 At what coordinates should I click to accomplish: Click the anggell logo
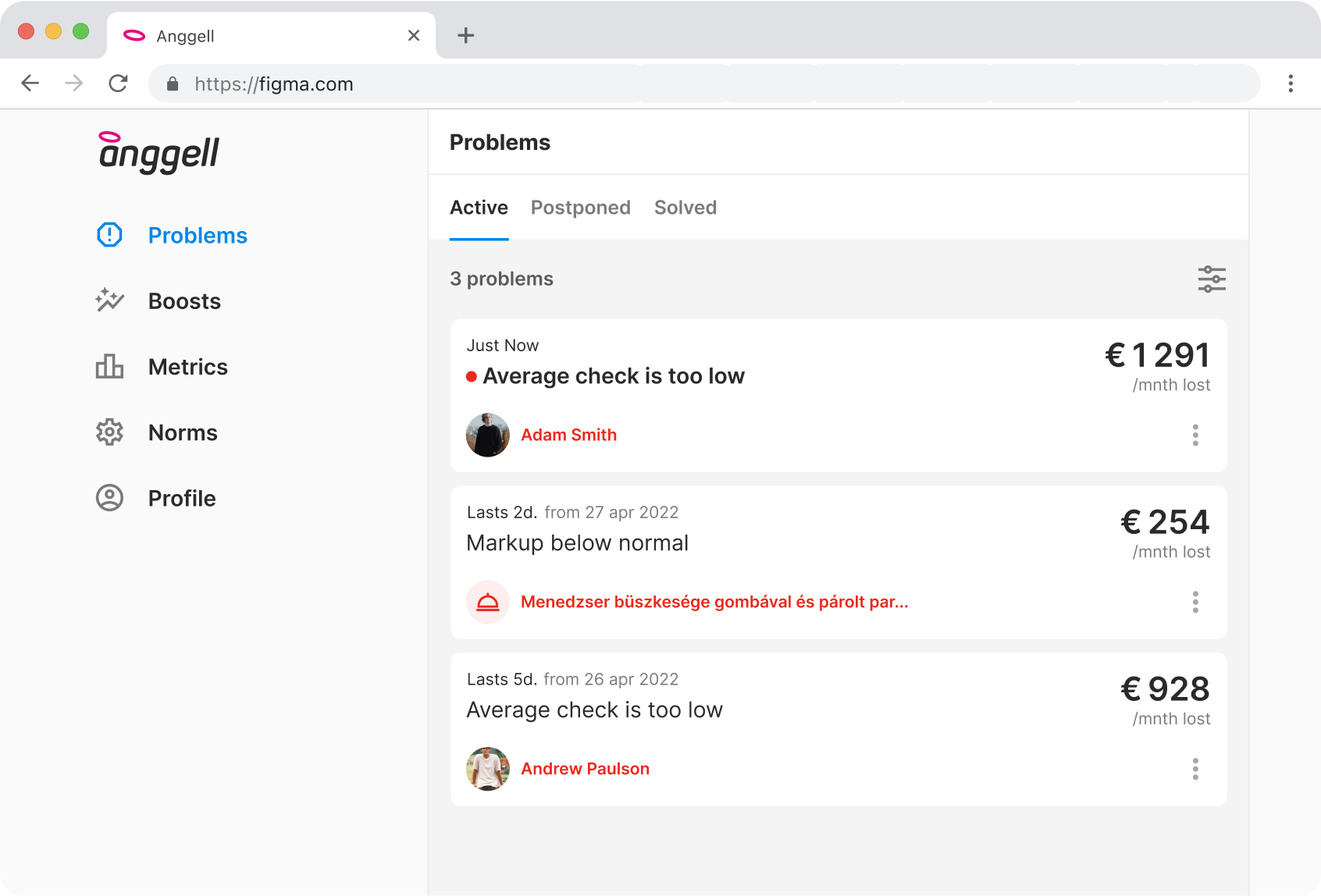[159, 151]
